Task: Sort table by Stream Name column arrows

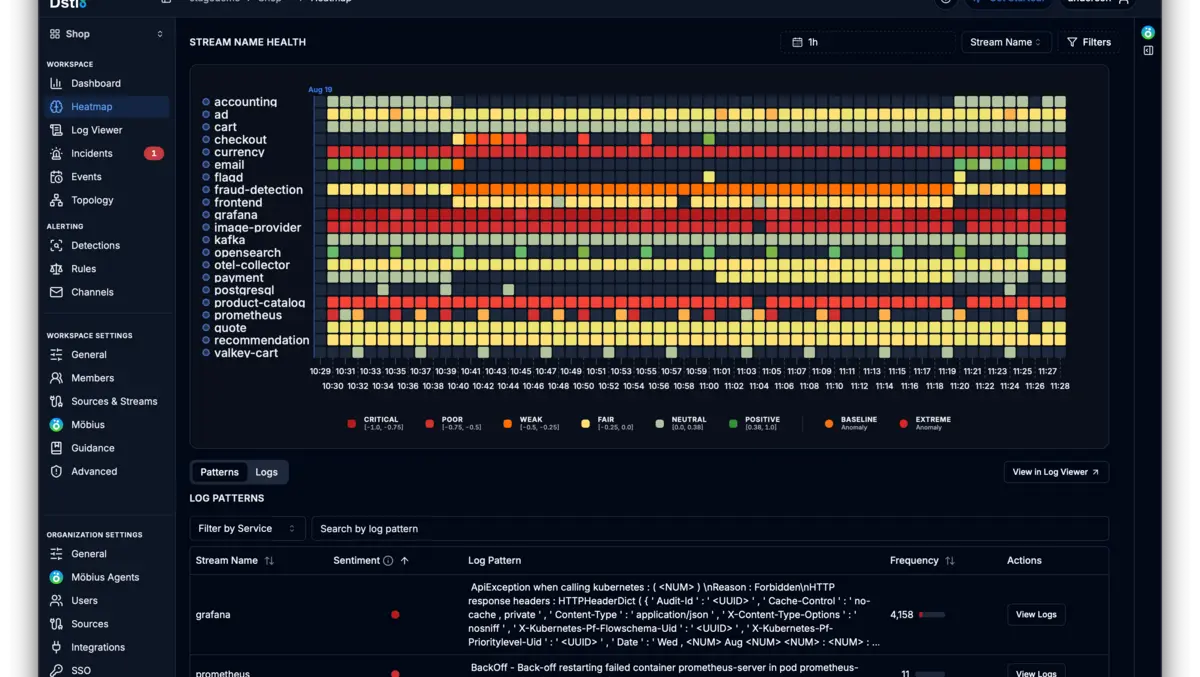Action: coord(269,561)
